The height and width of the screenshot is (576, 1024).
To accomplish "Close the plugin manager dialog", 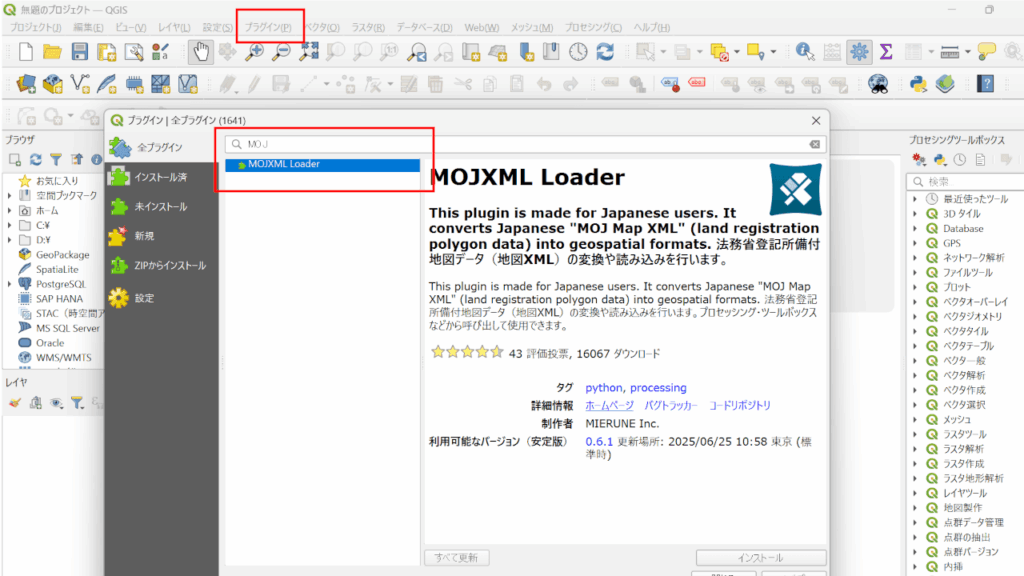I will pos(816,120).
